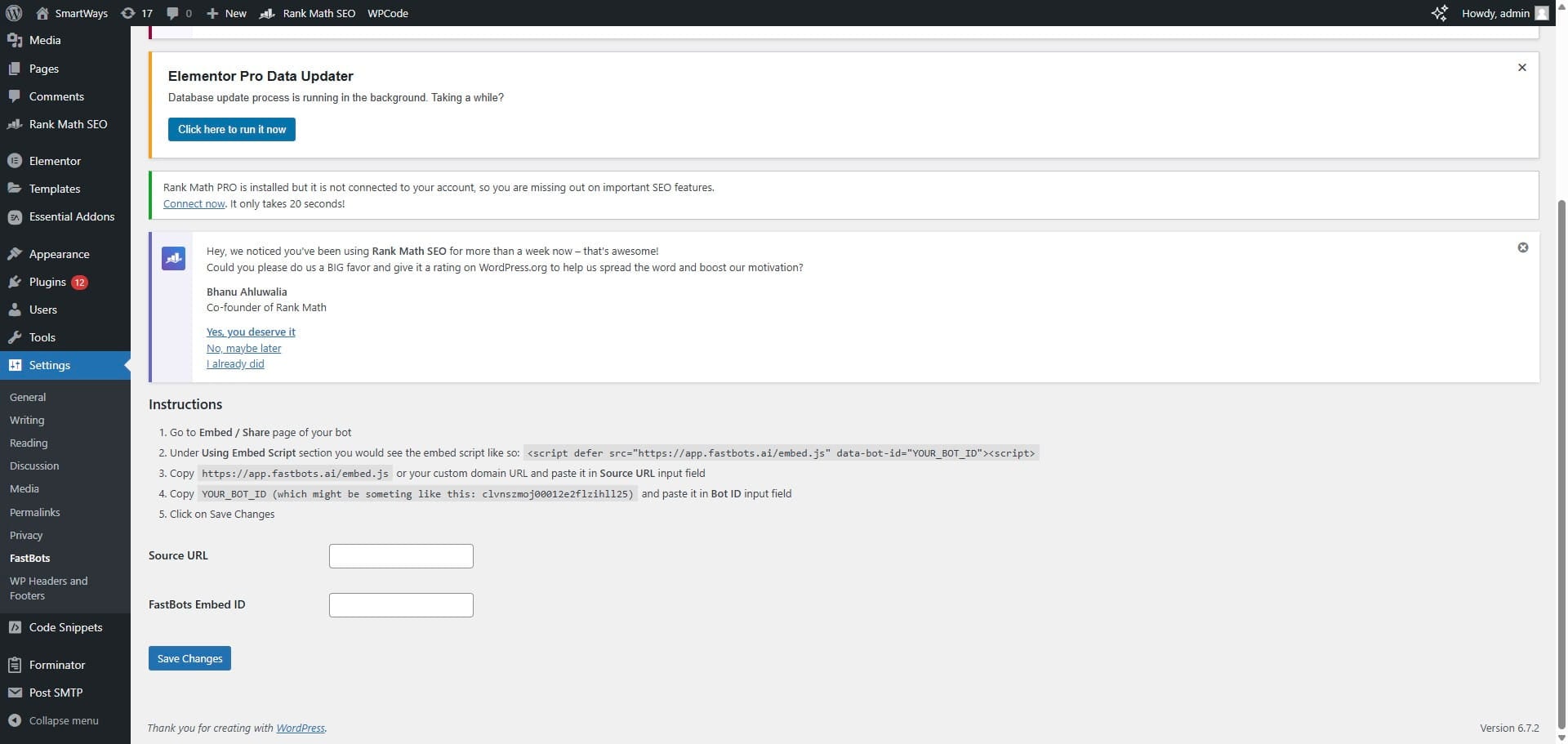Click the Templates folder icon in sidebar
The width and height of the screenshot is (1568, 744).
(15, 188)
